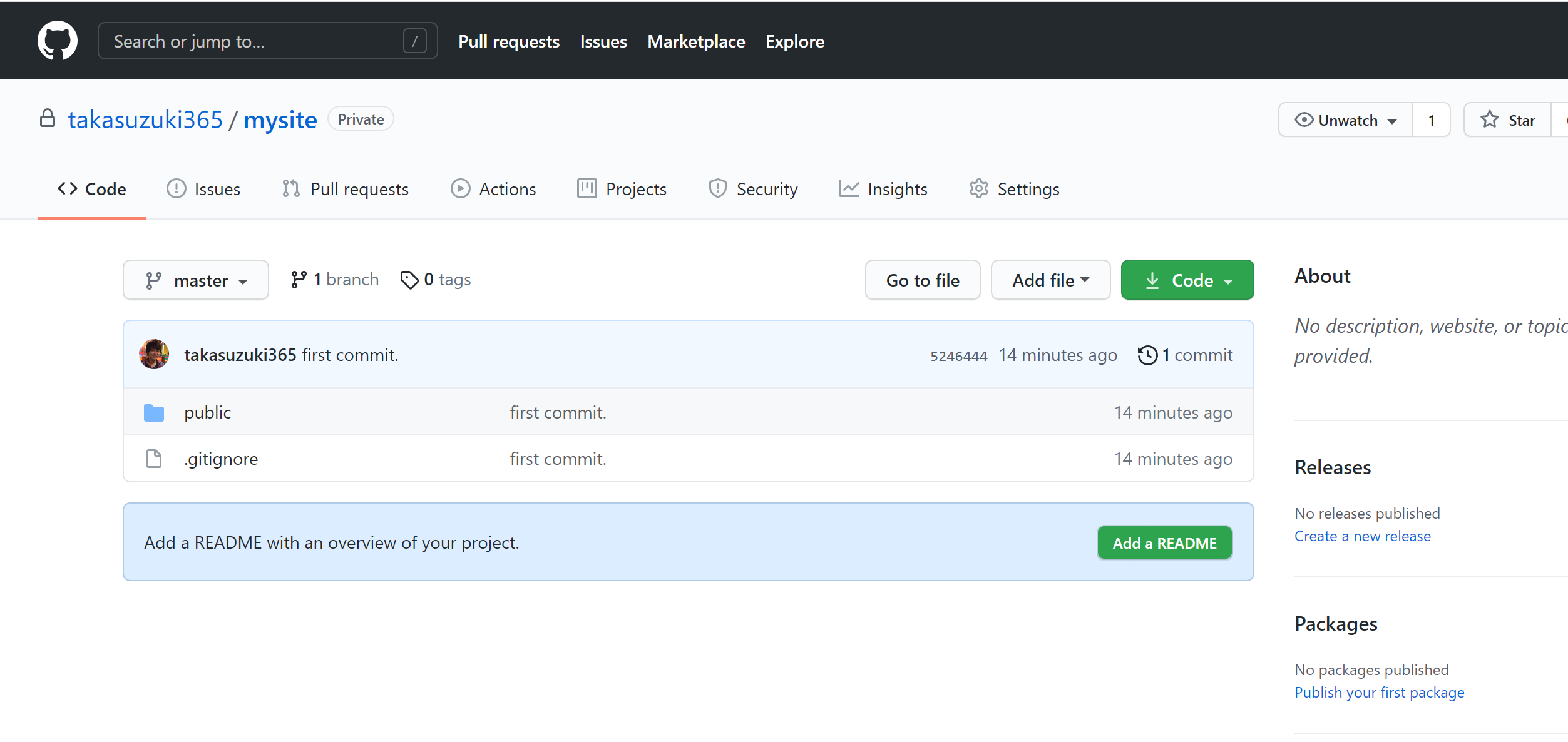Click the star icon

(x=1490, y=119)
